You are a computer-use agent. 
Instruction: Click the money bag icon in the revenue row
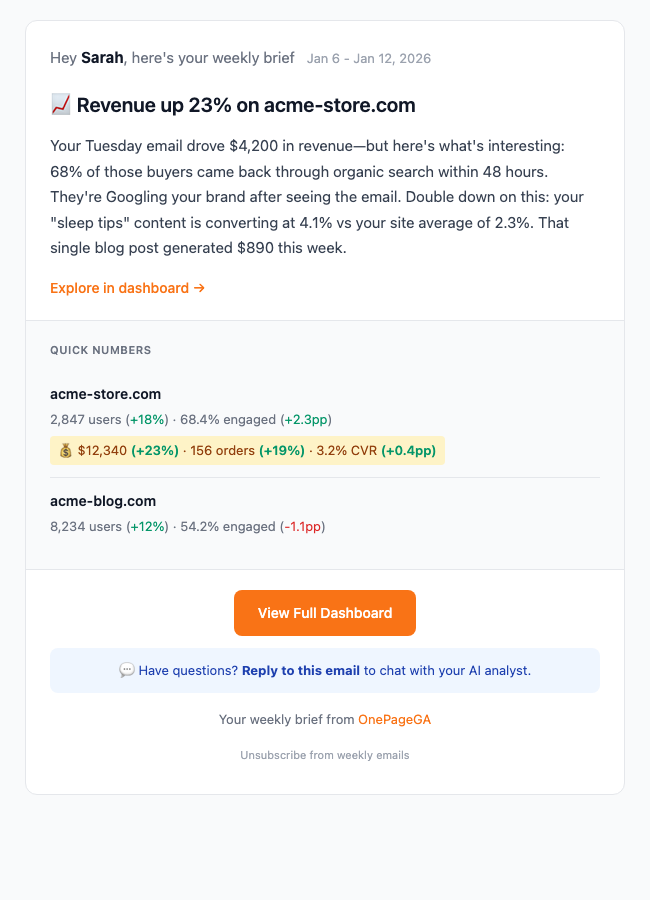click(x=66, y=450)
